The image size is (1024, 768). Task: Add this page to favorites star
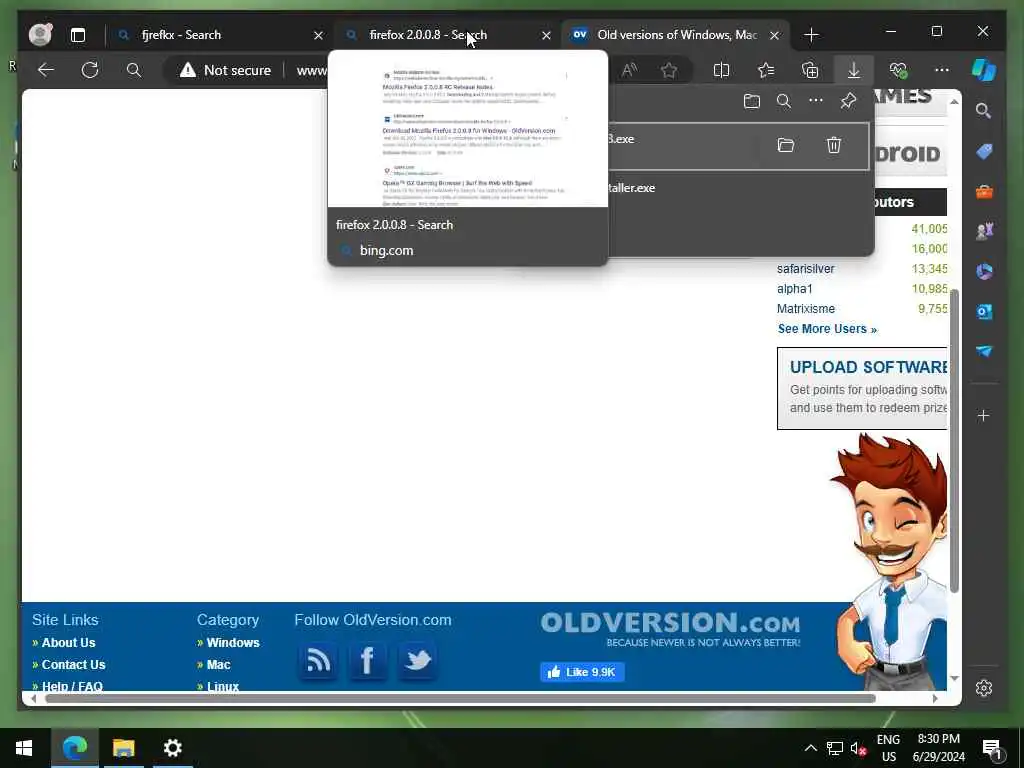pyautogui.click(x=669, y=70)
